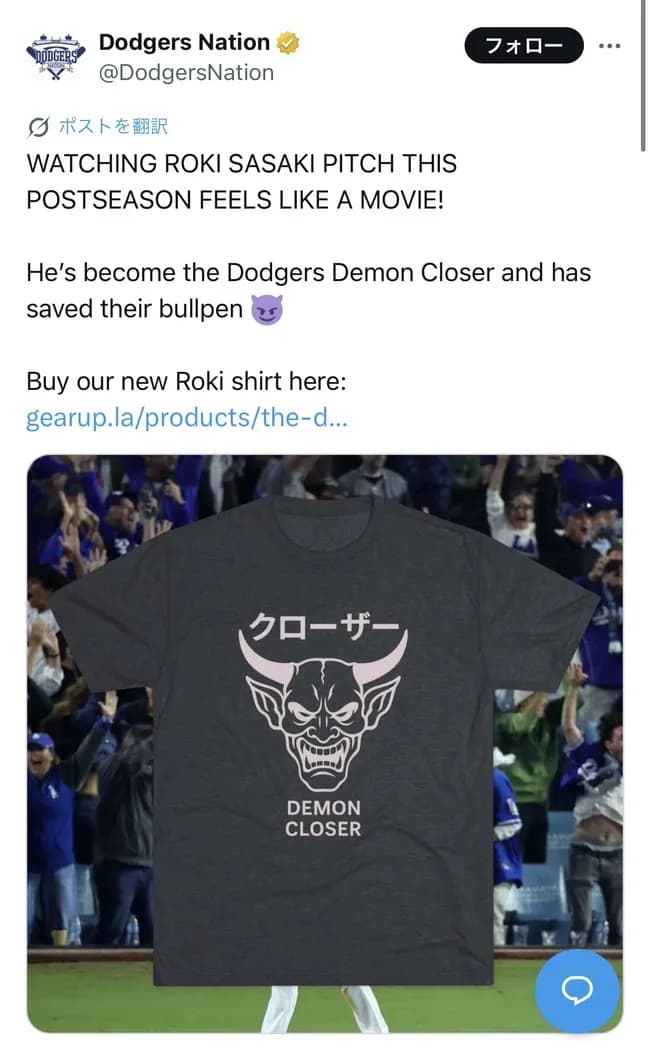Click the "Buy our new Roki shirt here" text
Viewport: 650px width, 1061px height.
coord(186,382)
